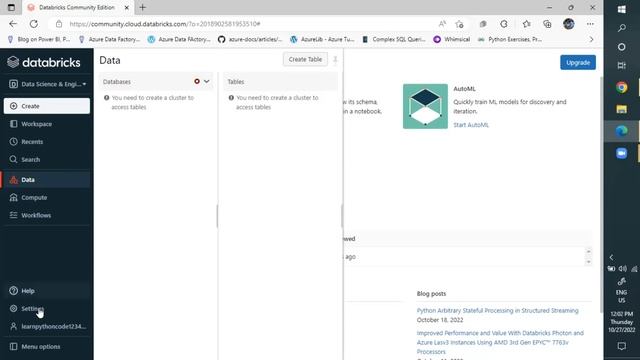Open Python Exercises bookmark
640x360 pixels.
pyautogui.click(x=510, y=39)
